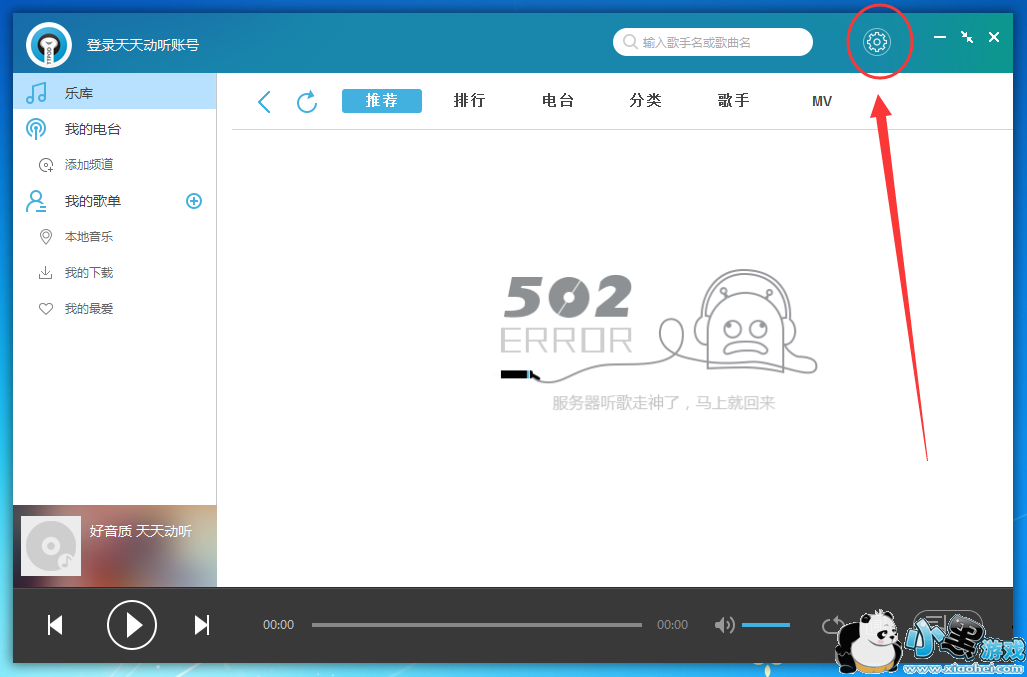Open the MV tab

[822, 101]
